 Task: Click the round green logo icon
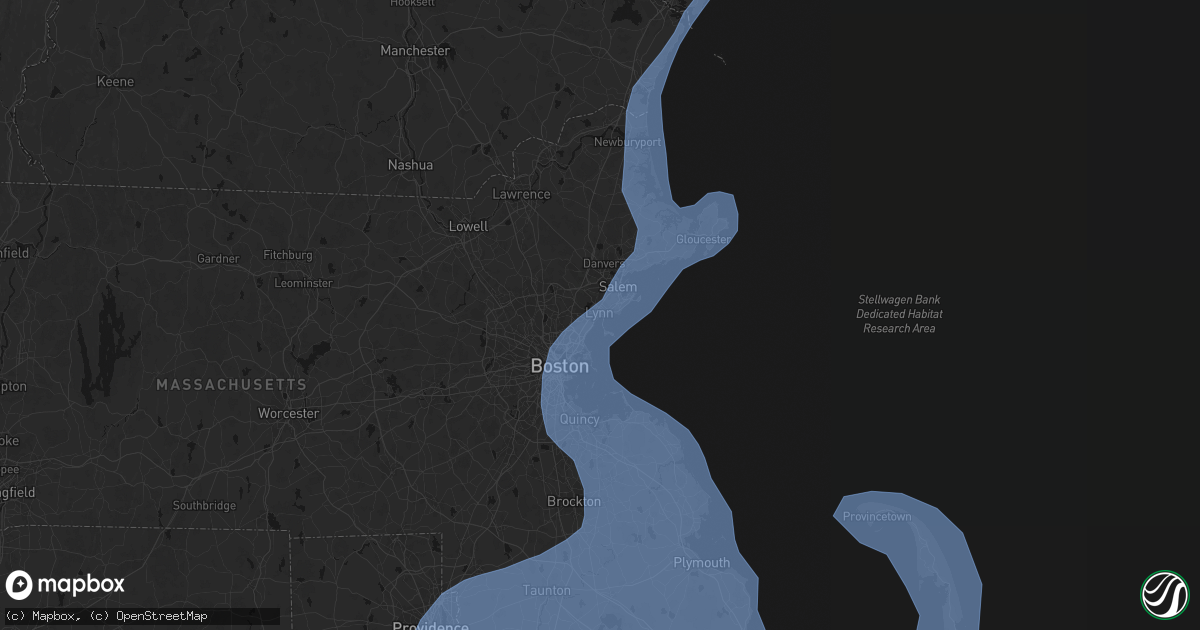pos(1164,594)
